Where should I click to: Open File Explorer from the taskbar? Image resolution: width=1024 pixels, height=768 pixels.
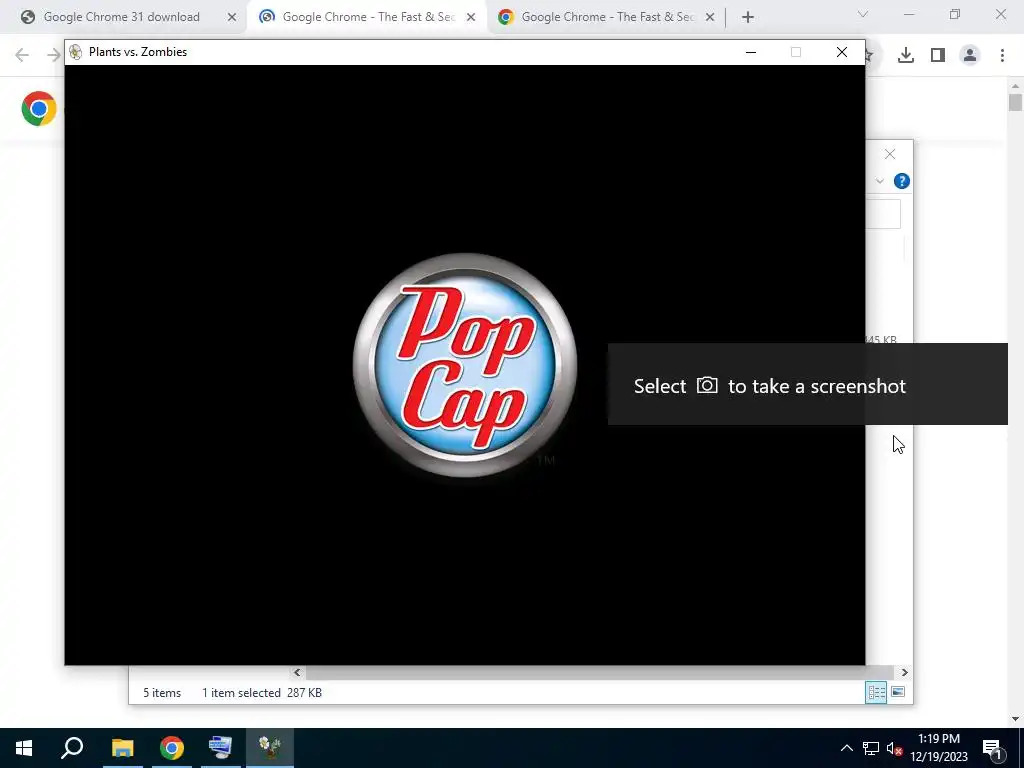point(122,748)
